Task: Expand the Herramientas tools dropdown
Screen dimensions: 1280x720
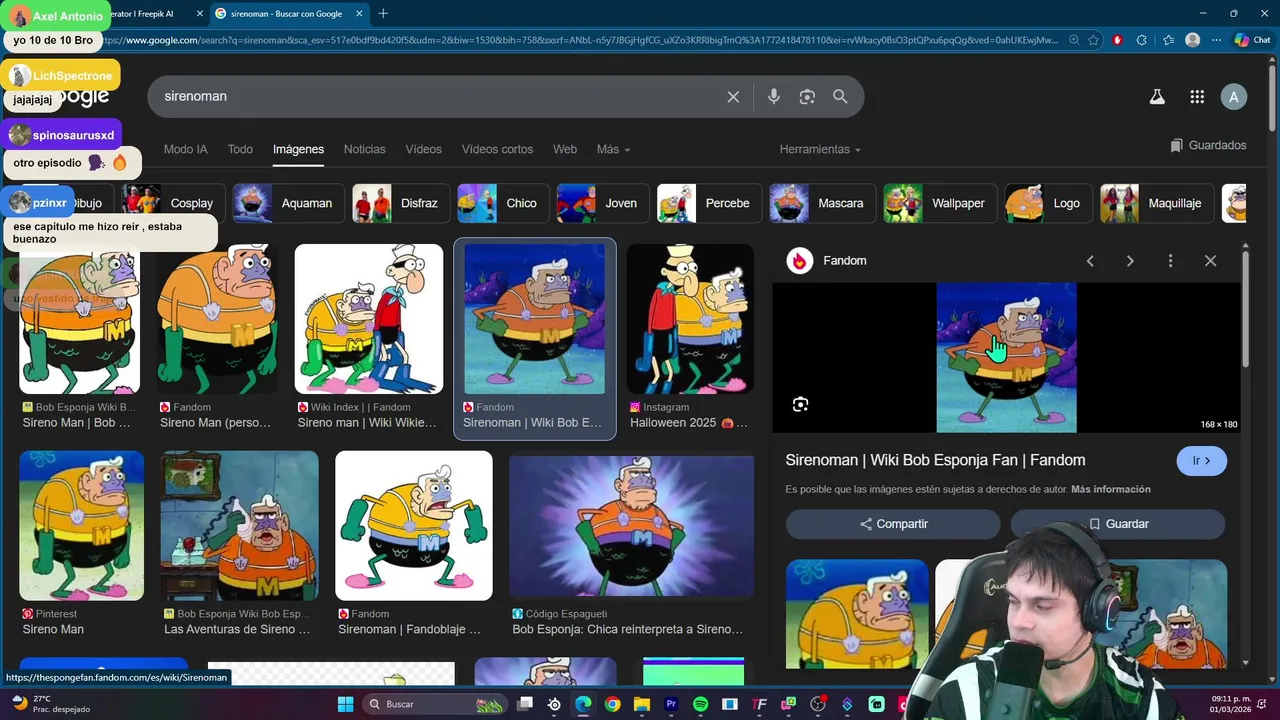Action: [820, 149]
